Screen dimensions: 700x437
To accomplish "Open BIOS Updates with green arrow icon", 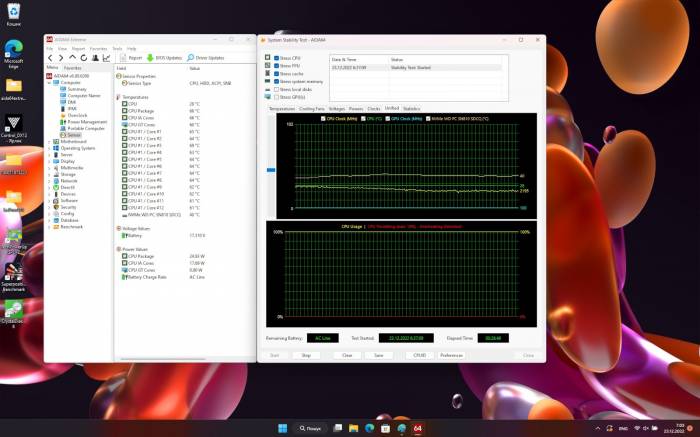I will [164, 58].
